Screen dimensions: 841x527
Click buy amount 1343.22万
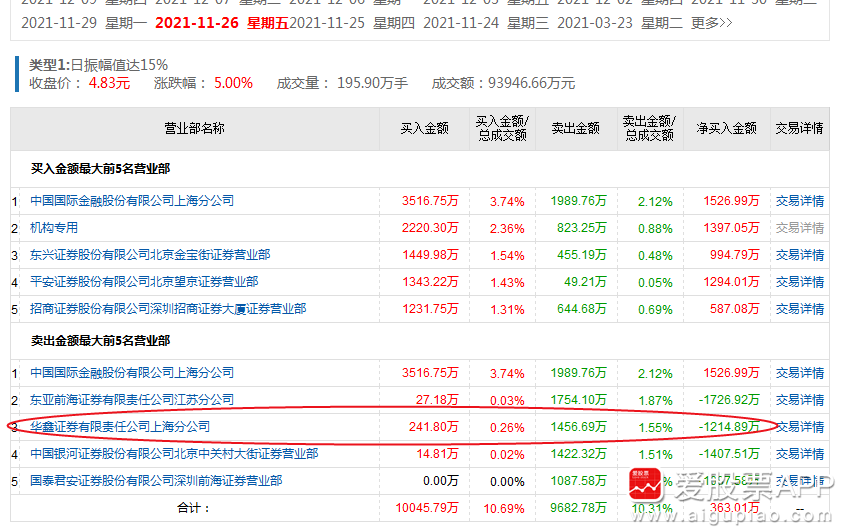pyautogui.click(x=430, y=282)
